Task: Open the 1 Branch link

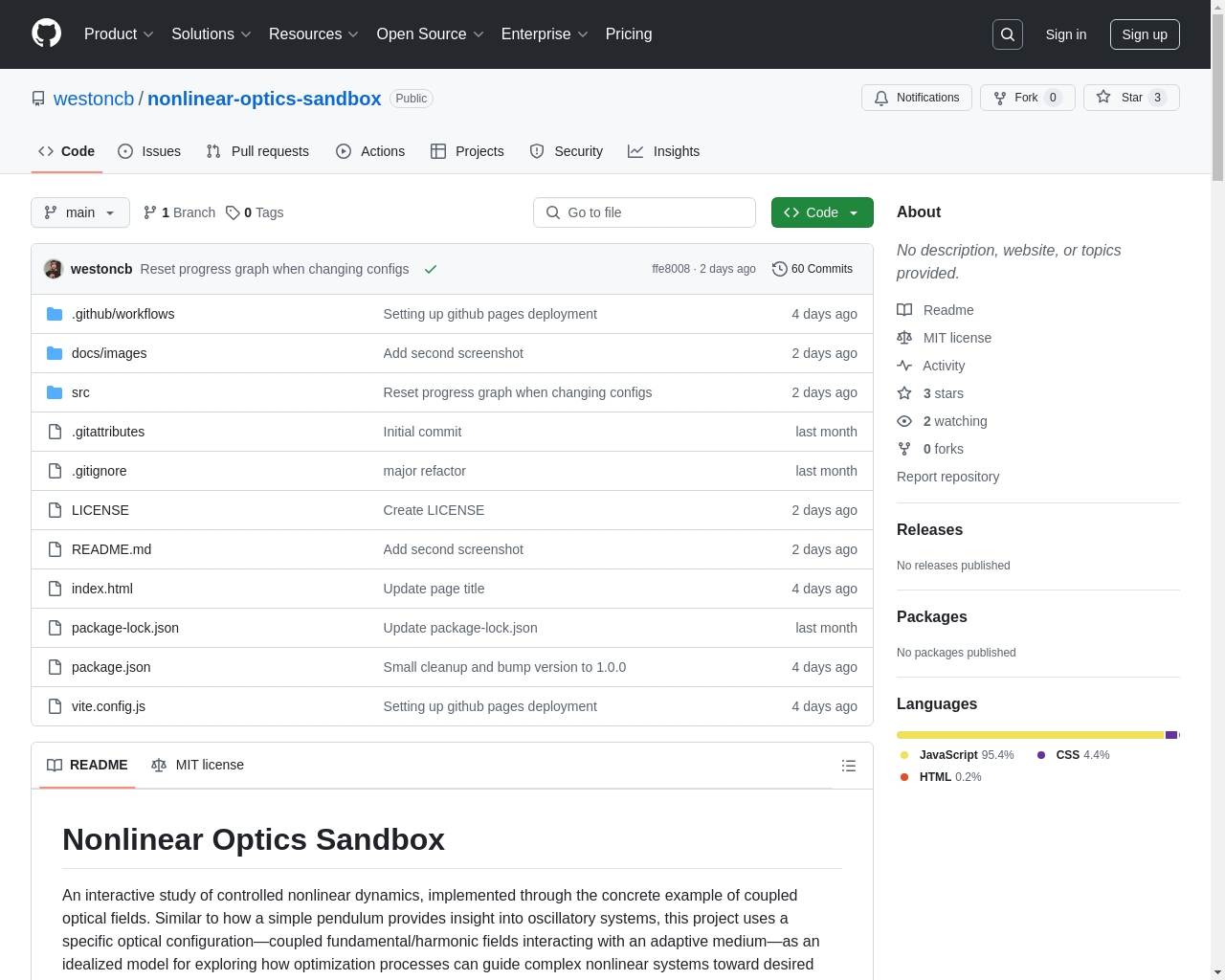Action: [x=179, y=212]
